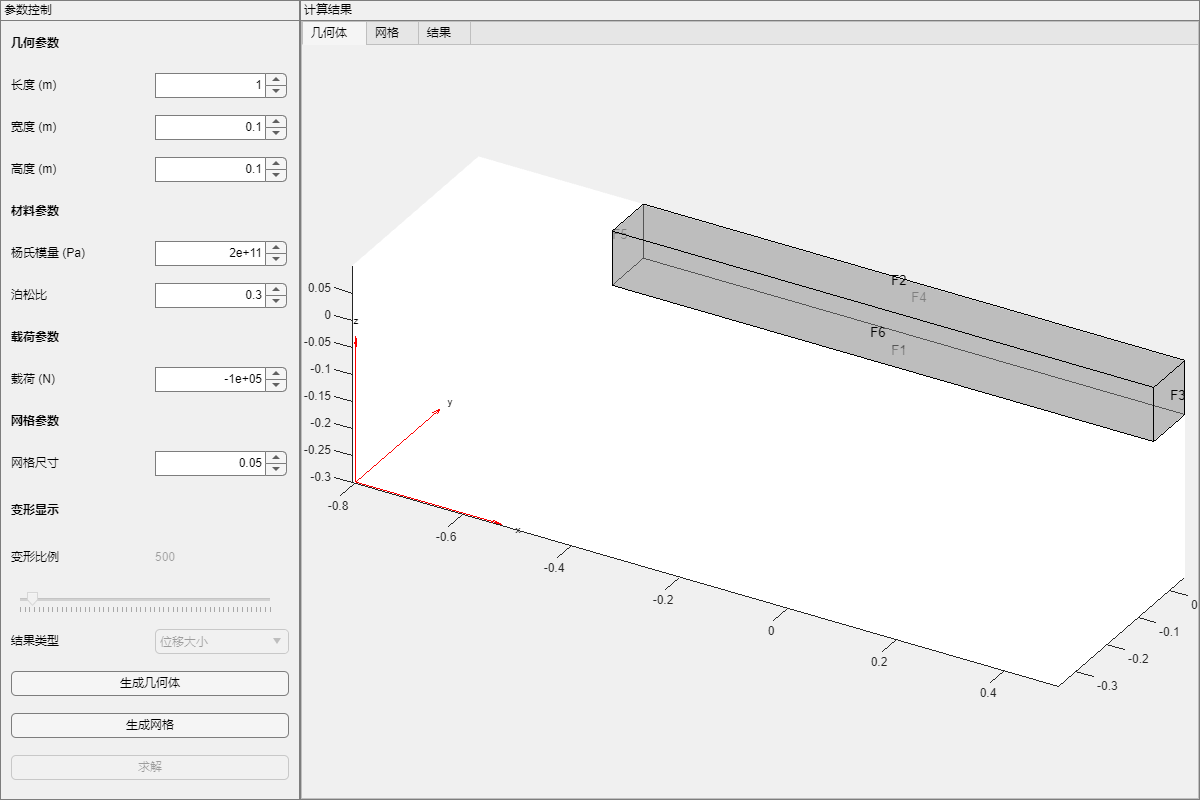Select face label F6 on the beam
The image size is (1200, 800).
pyautogui.click(x=878, y=333)
